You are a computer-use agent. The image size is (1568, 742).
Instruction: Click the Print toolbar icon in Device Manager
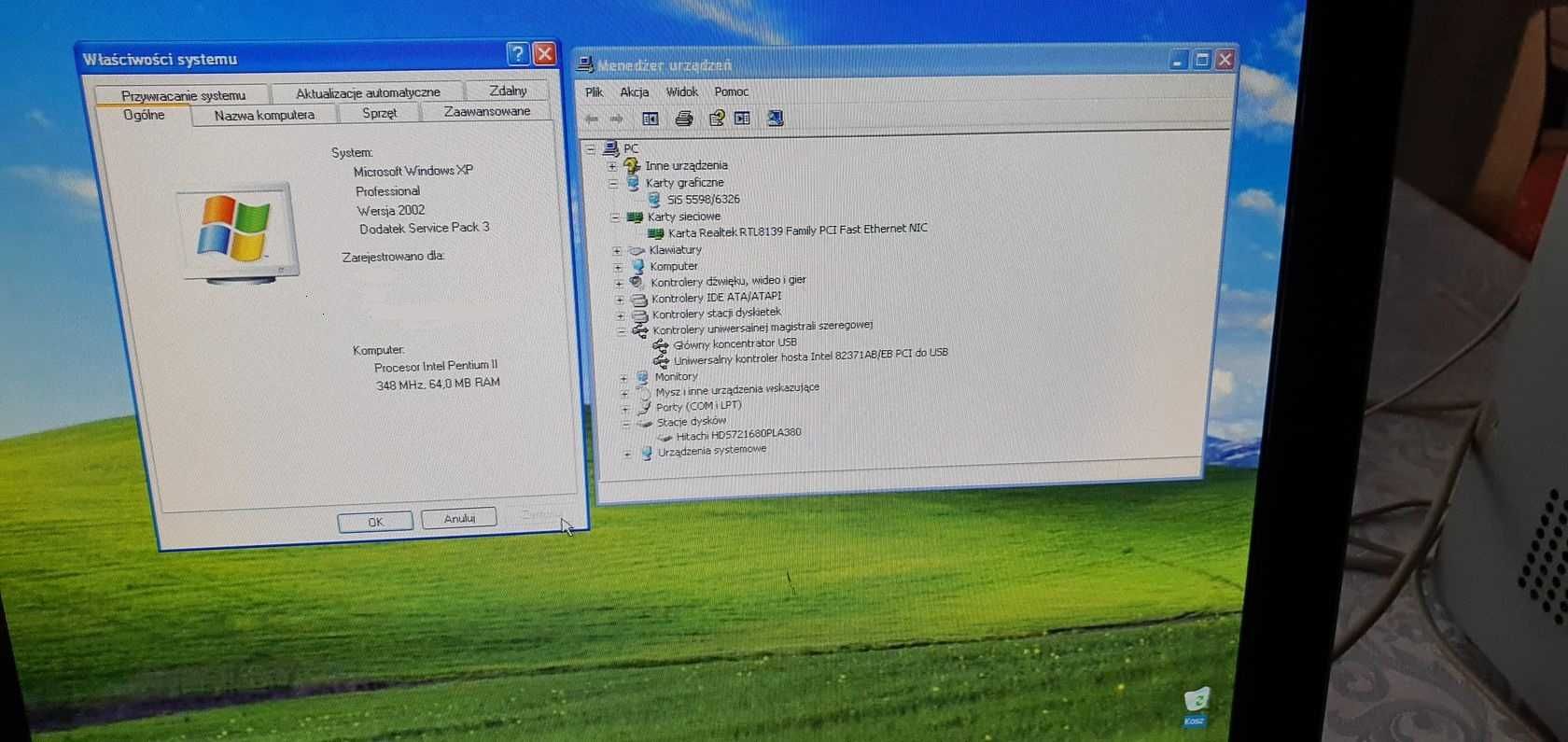[x=684, y=118]
